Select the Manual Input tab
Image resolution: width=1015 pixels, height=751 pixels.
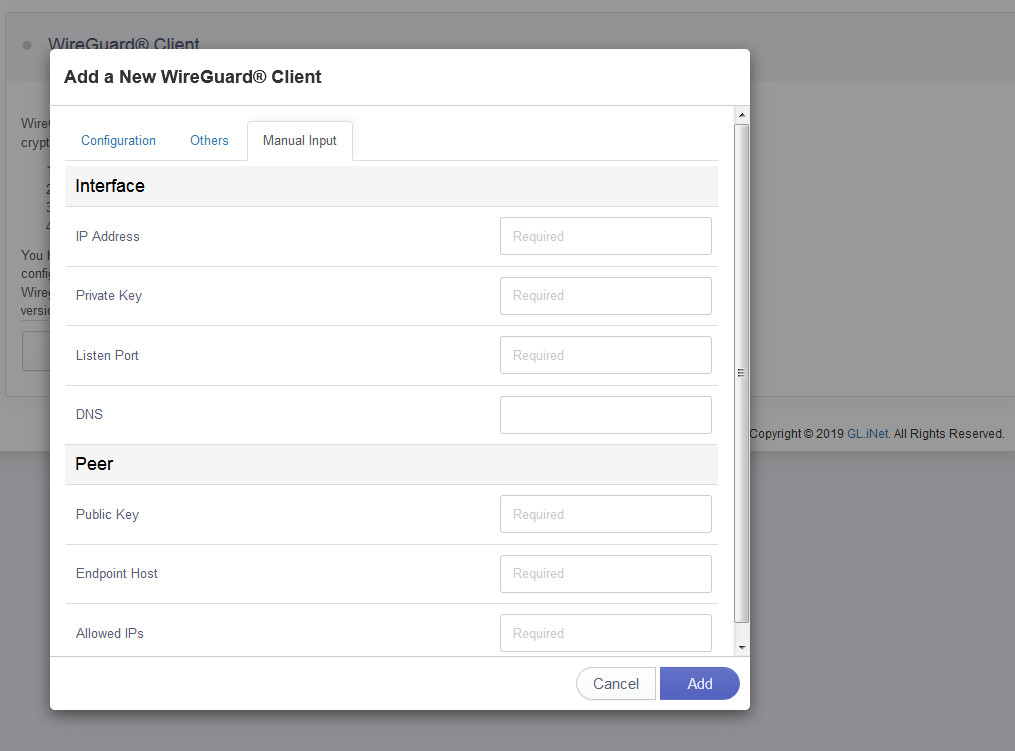click(299, 141)
